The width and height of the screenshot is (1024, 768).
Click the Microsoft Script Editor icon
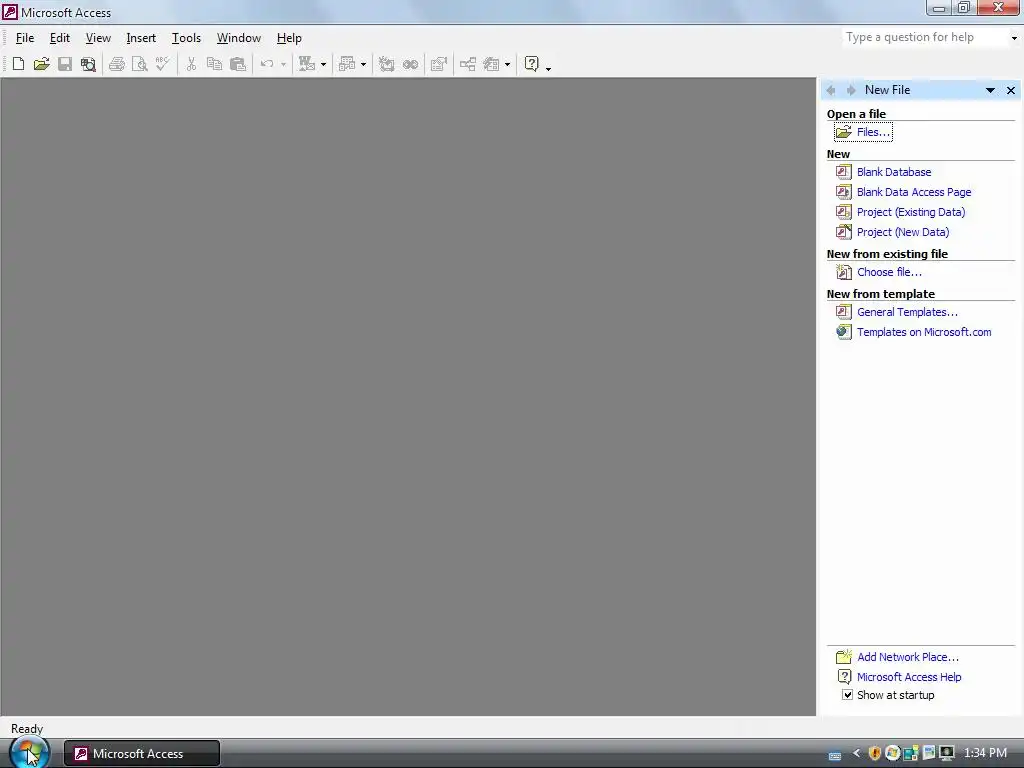click(410, 64)
